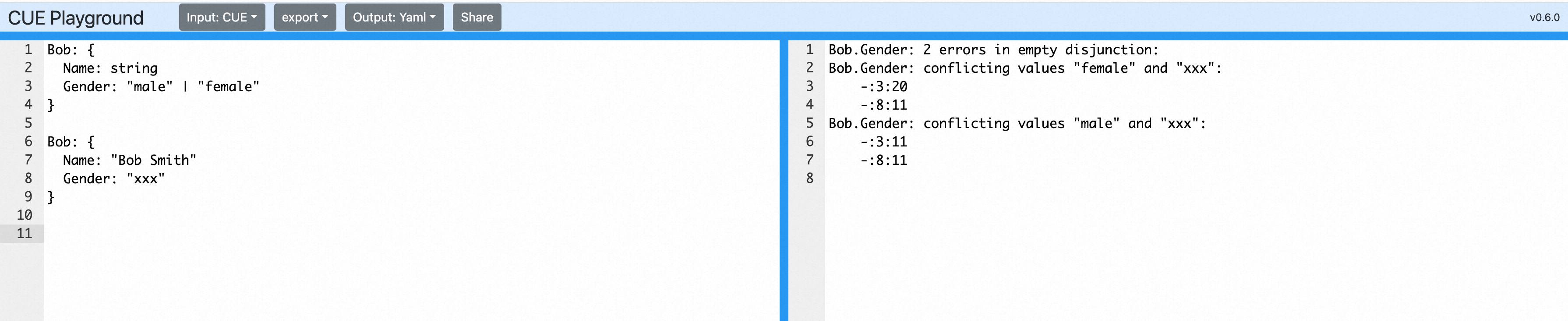1568x321 pixels.
Task: Click line number 8 in output gutter
Action: click(x=809, y=178)
